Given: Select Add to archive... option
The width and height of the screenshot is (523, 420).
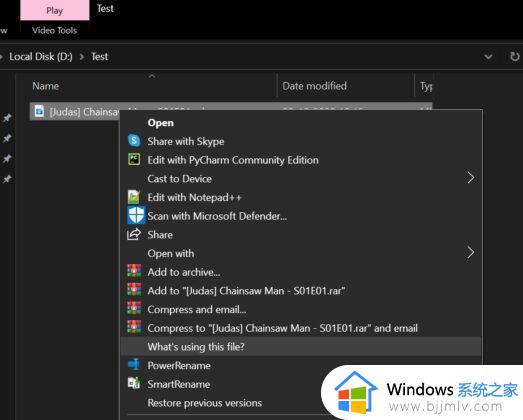Looking at the screenshot, I should coord(184,272).
